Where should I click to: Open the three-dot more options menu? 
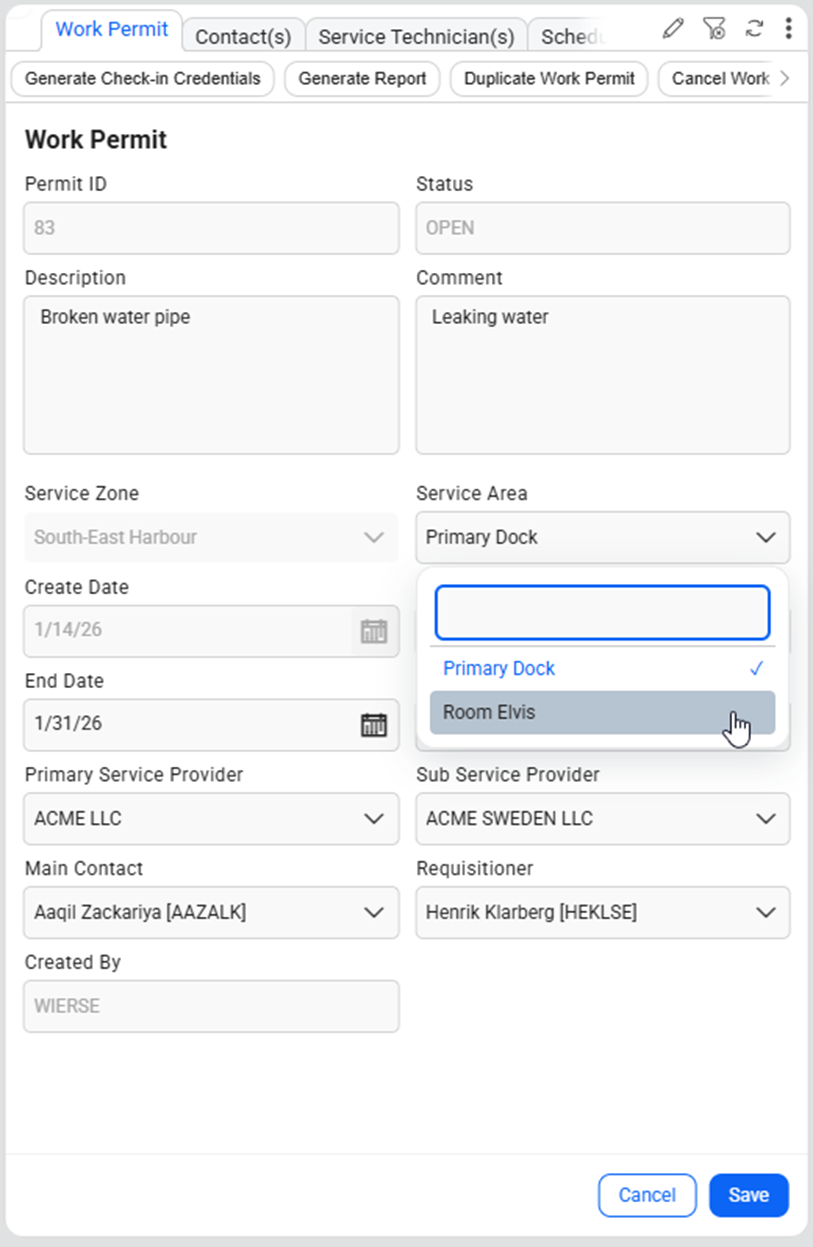pos(789,28)
